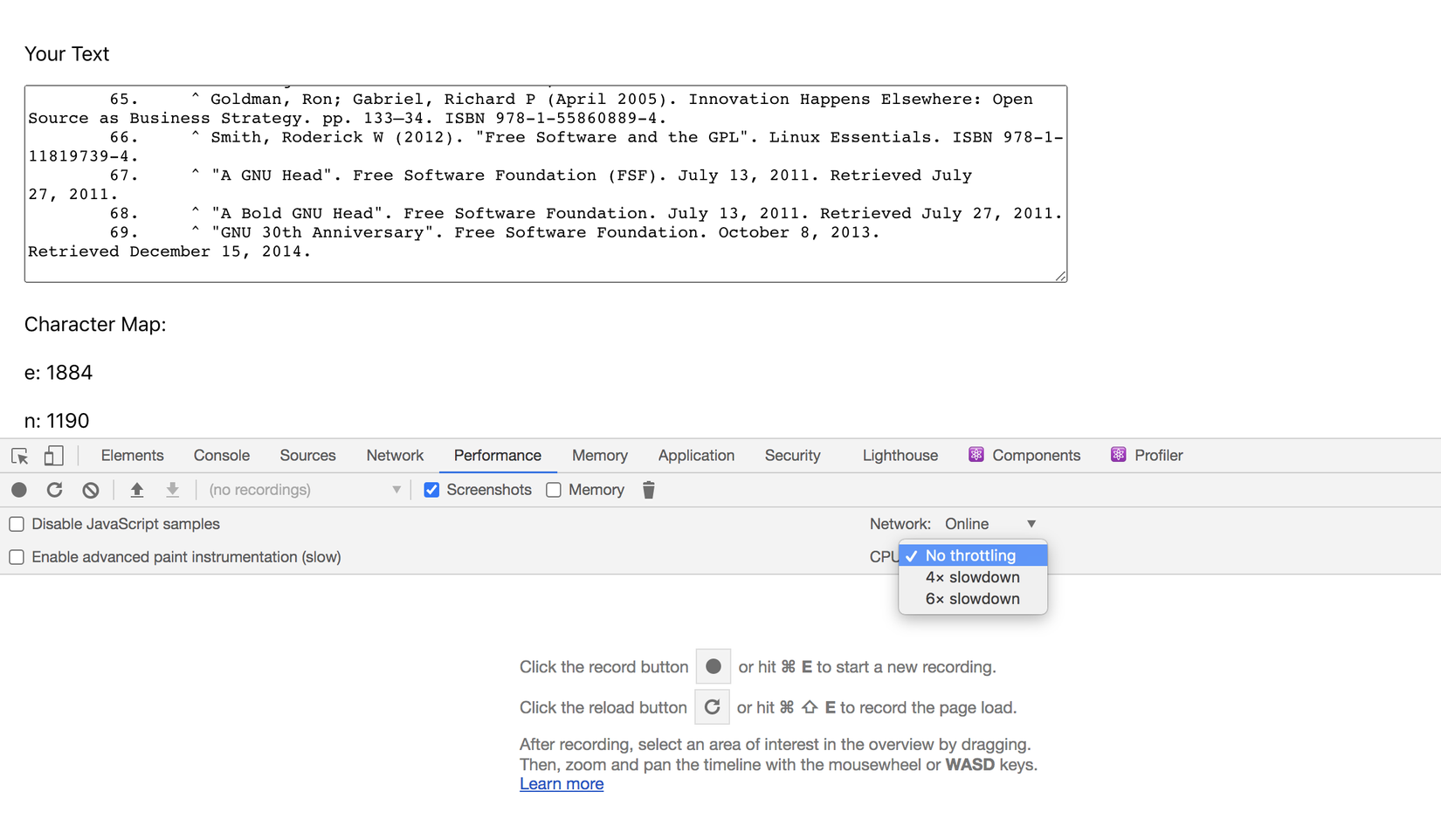Viewport: 1441px width, 840px height.
Task: Select 4× slowdown CPU option
Action: coord(973,577)
